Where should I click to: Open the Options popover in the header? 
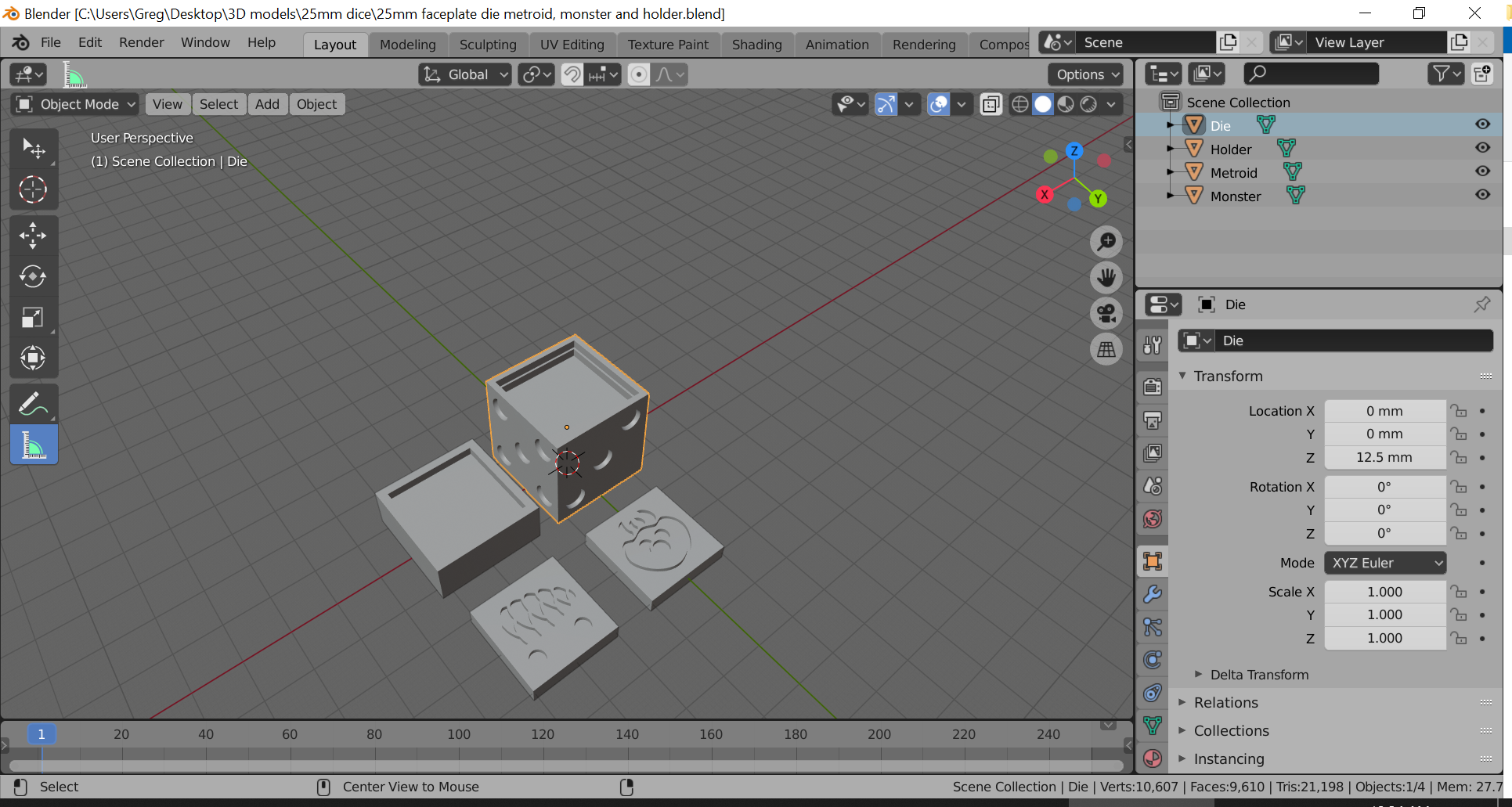pos(1084,74)
